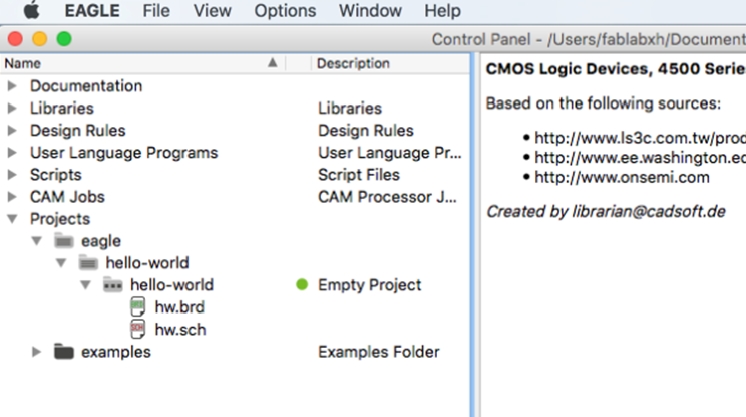Expand the Documentation tree item
This screenshot has width=746, height=417.
(12, 86)
